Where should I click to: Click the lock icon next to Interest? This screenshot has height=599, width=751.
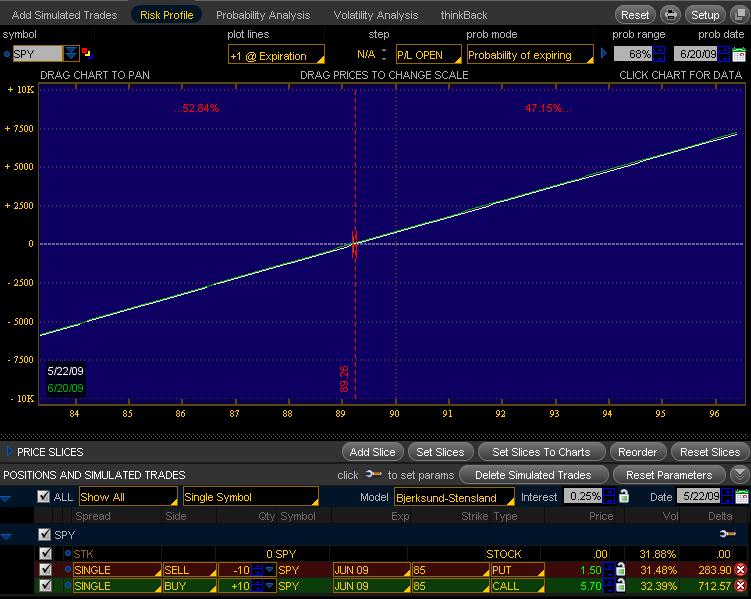pos(623,497)
